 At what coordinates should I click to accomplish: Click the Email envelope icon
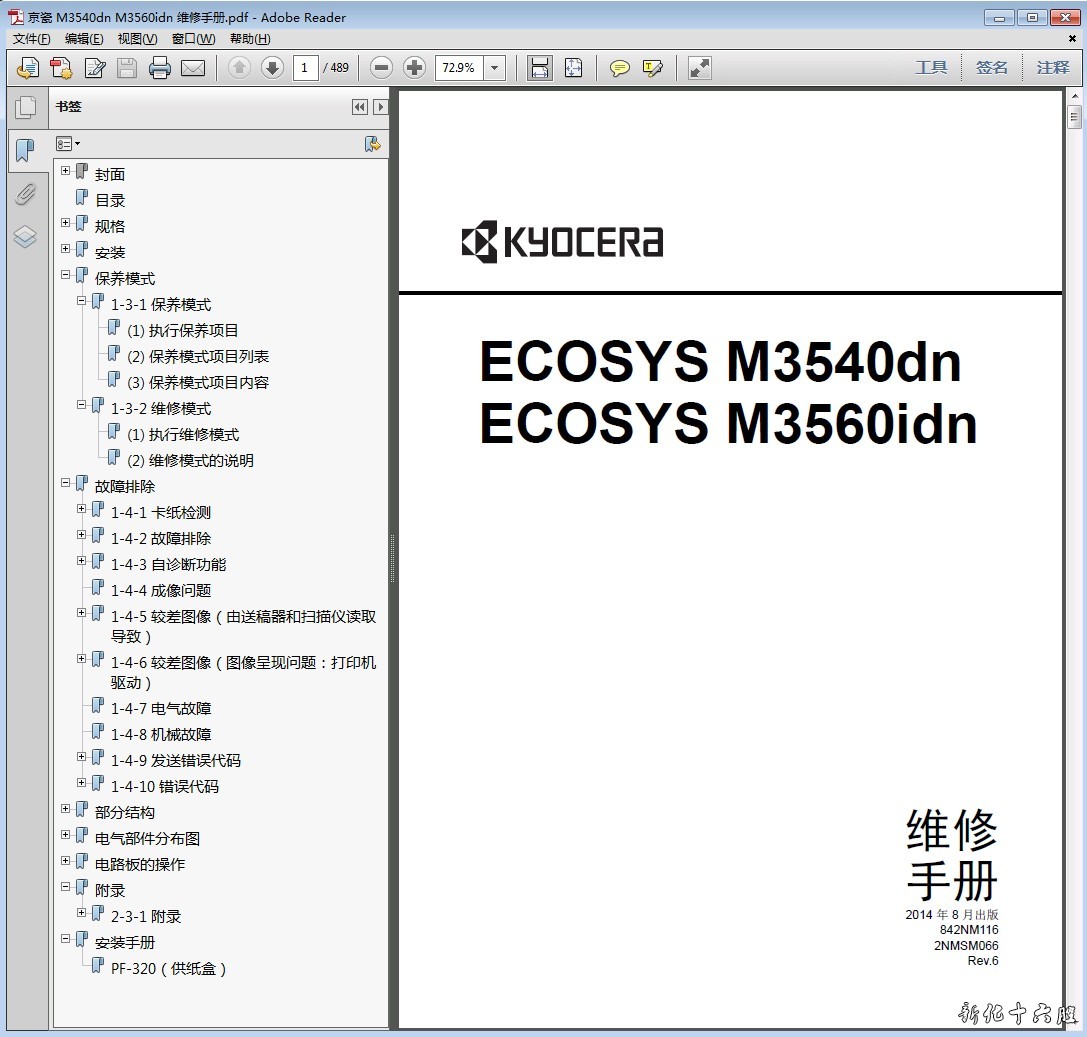point(193,68)
